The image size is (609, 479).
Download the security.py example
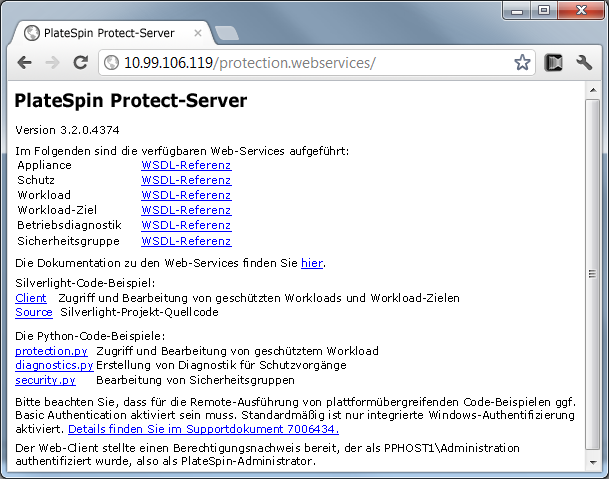45,380
